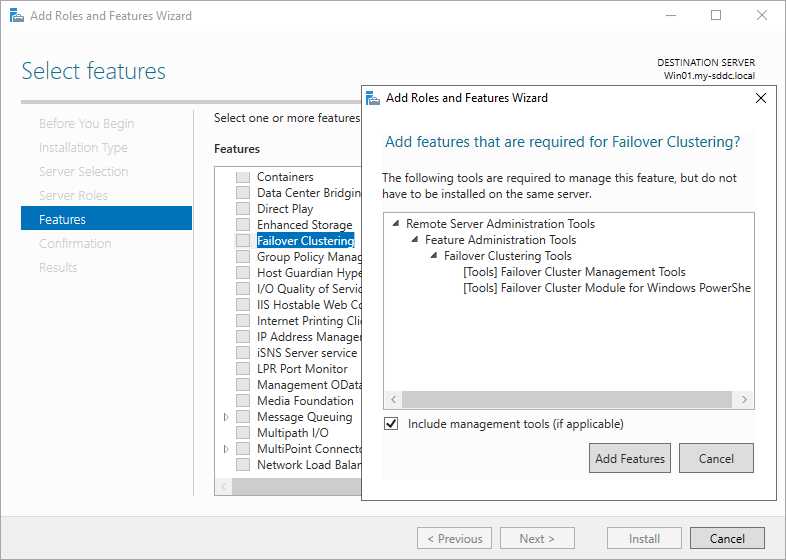This screenshot has width=786, height=560.
Task: Close the required features popup dialog
Action: click(x=760, y=98)
